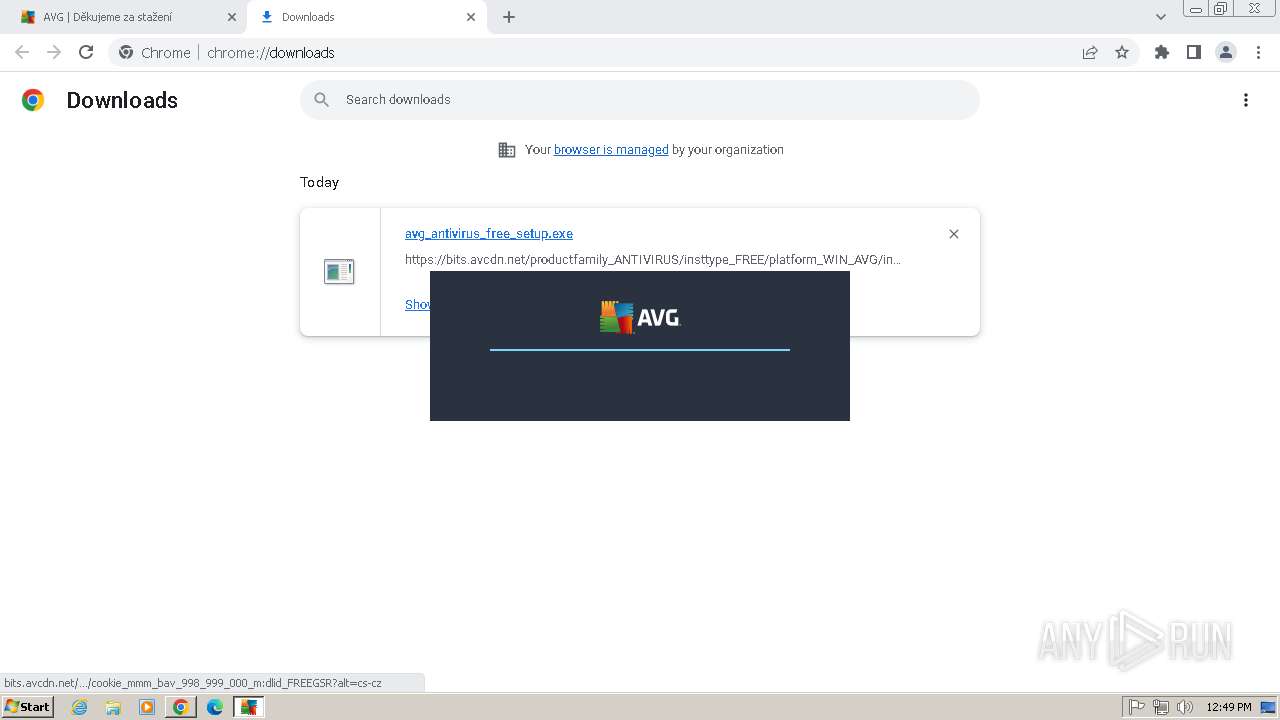Open the tab search chevron

pyautogui.click(x=1161, y=17)
